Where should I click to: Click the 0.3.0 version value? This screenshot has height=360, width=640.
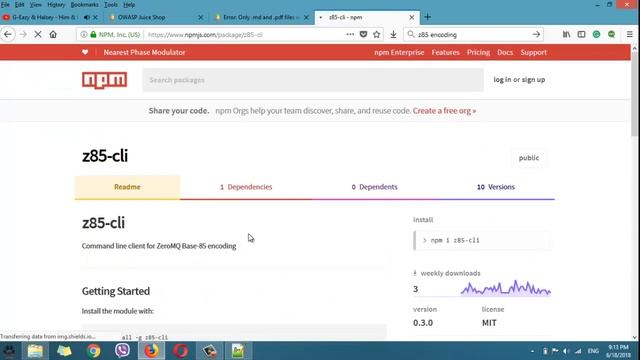(x=423, y=323)
